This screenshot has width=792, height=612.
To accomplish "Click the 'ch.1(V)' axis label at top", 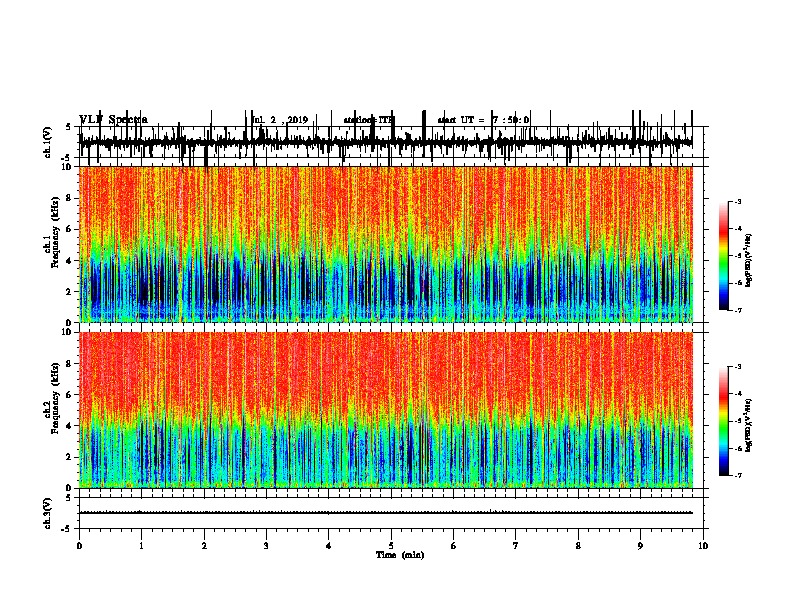I will tap(48, 142).
